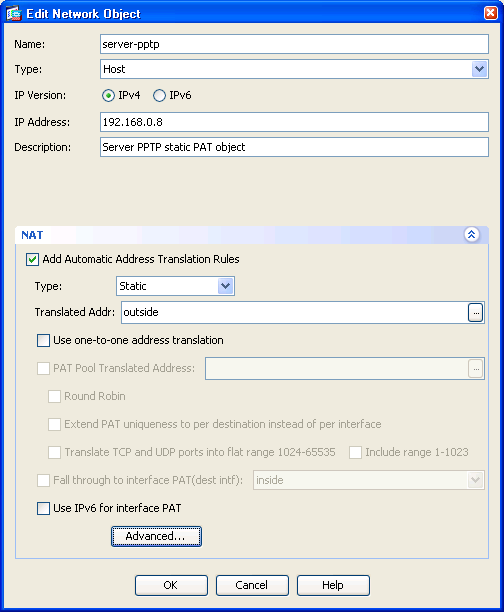Confirm changes with the OK button
Viewport: 504px width, 612px height.
tap(171, 585)
